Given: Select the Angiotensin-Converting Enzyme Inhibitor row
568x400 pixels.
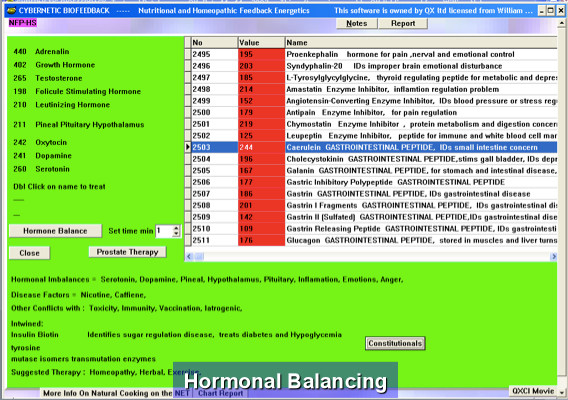Looking at the screenshot, I should (374, 101).
